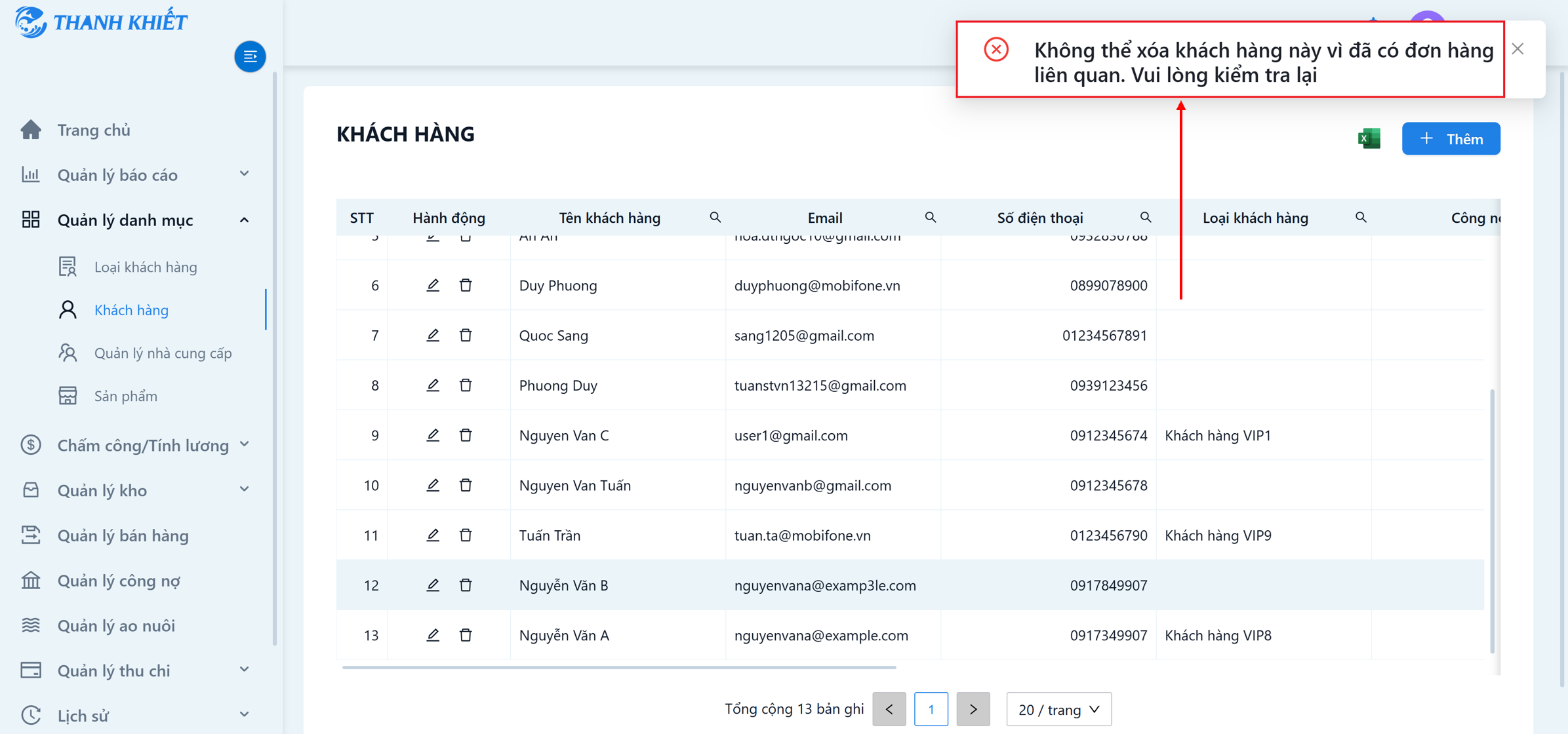Screen dimensions: 1568x734
Task: Open Loại khách hàng submenu item
Action: pyautogui.click(x=146, y=267)
